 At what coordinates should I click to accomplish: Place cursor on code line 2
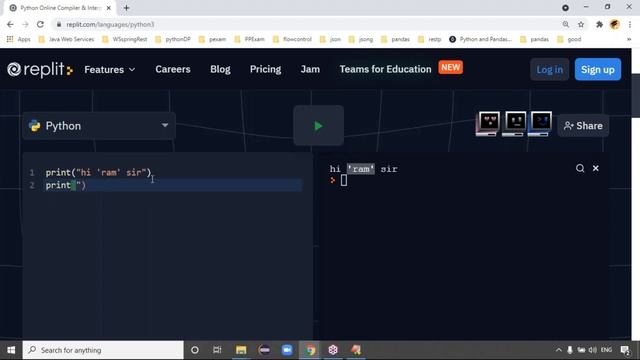[173, 185]
